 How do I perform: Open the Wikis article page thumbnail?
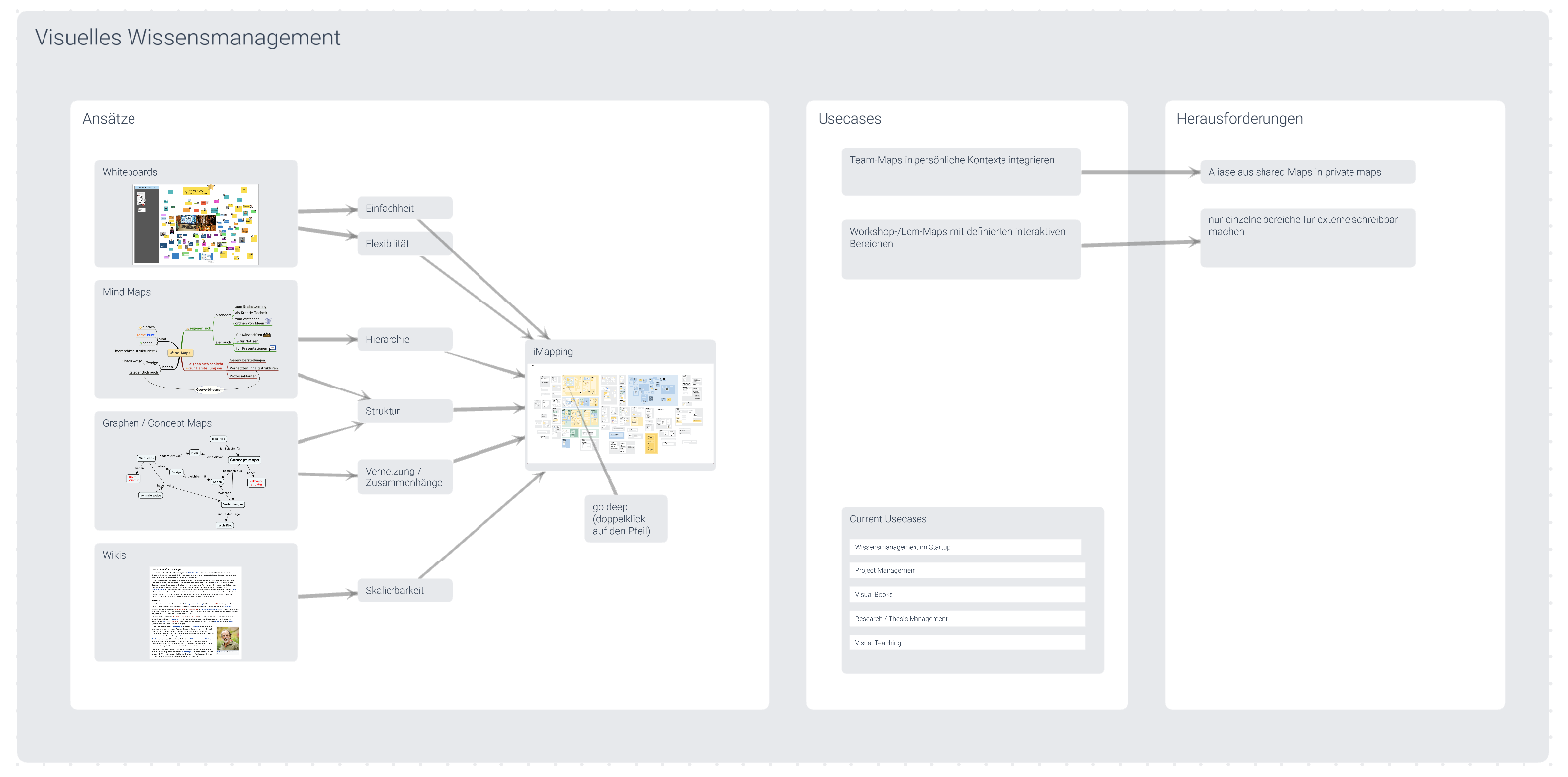coord(196,613)
